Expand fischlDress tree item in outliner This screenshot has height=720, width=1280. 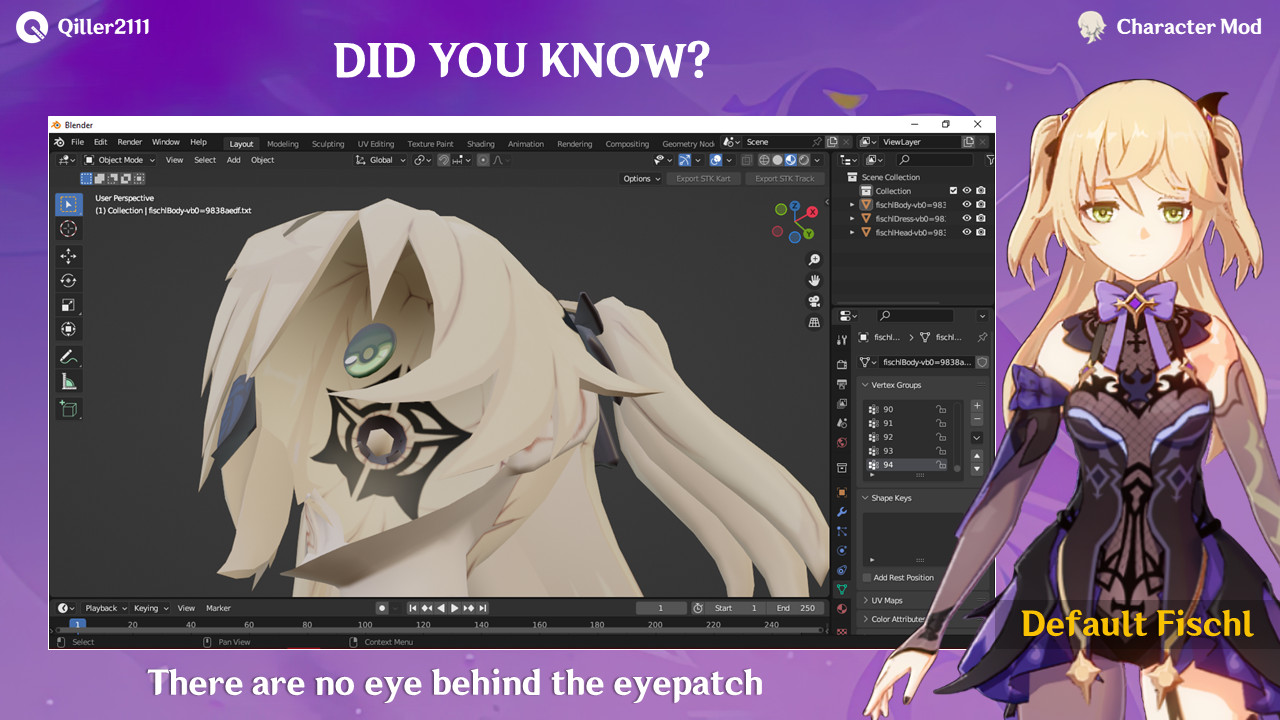tap(852, 218)
